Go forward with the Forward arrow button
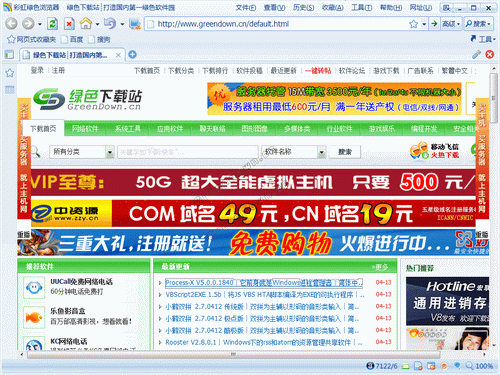The width and height of the screenshot is (500, 375). point(28,24)
